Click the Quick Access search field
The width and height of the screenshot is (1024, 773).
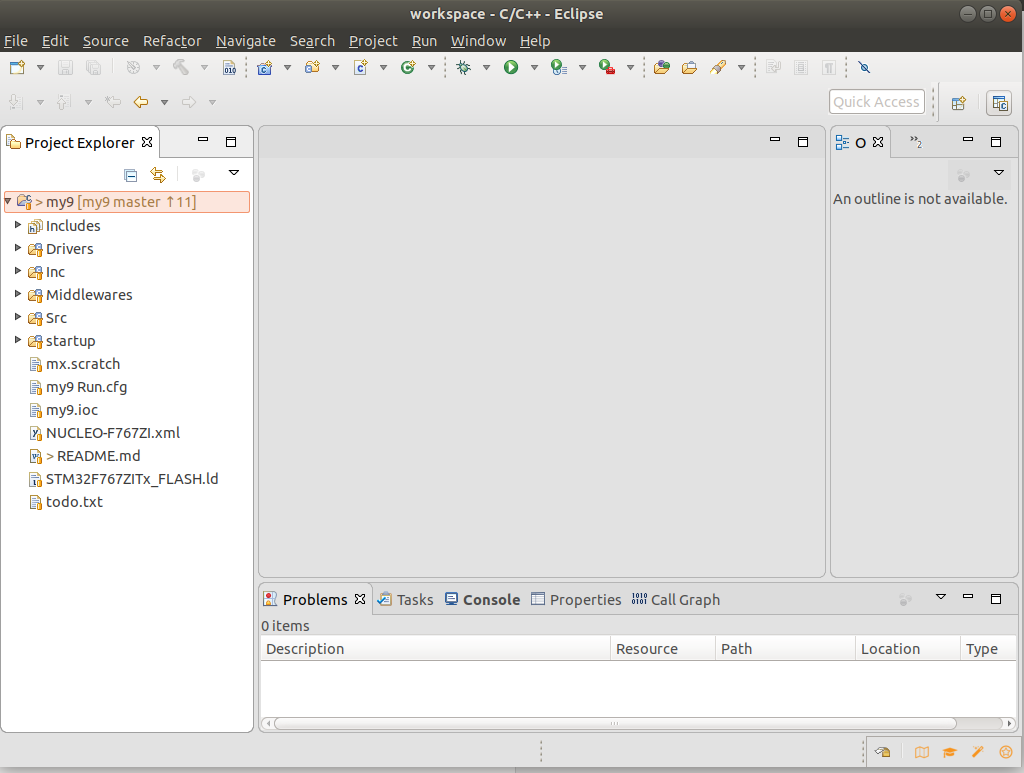[875, 102]
